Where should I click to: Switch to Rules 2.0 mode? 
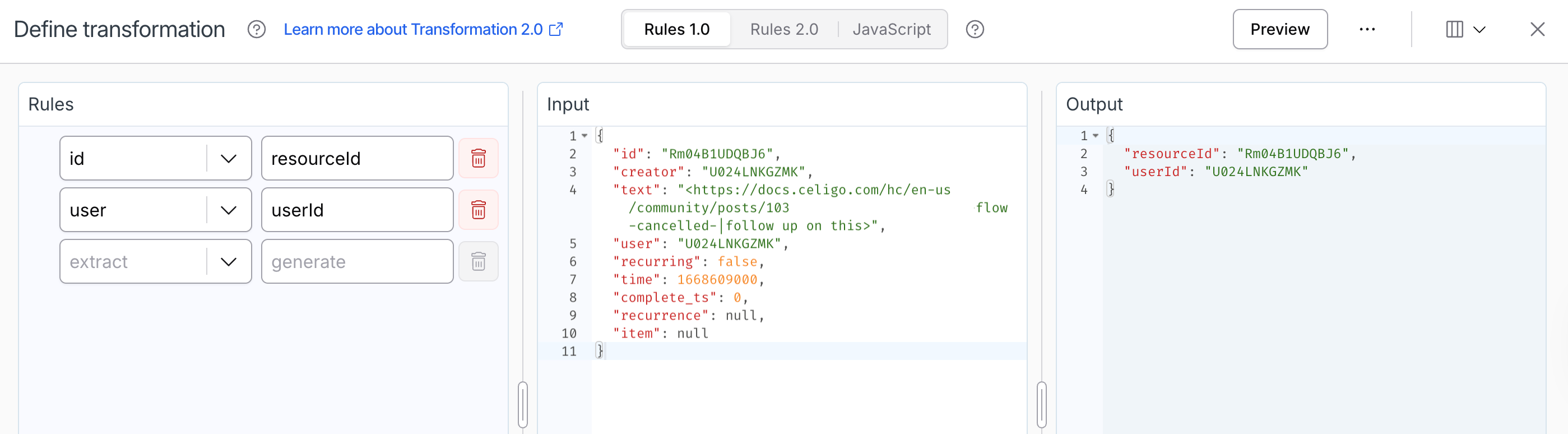click(783, 29)
